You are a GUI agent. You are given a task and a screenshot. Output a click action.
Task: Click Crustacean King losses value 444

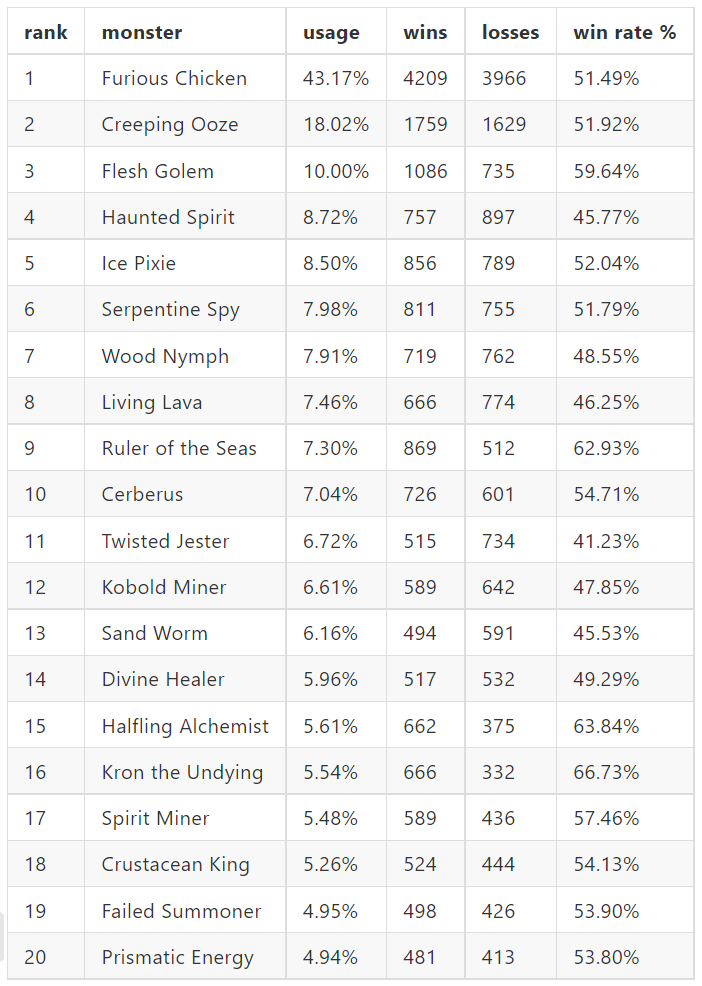tap(498, 865)
